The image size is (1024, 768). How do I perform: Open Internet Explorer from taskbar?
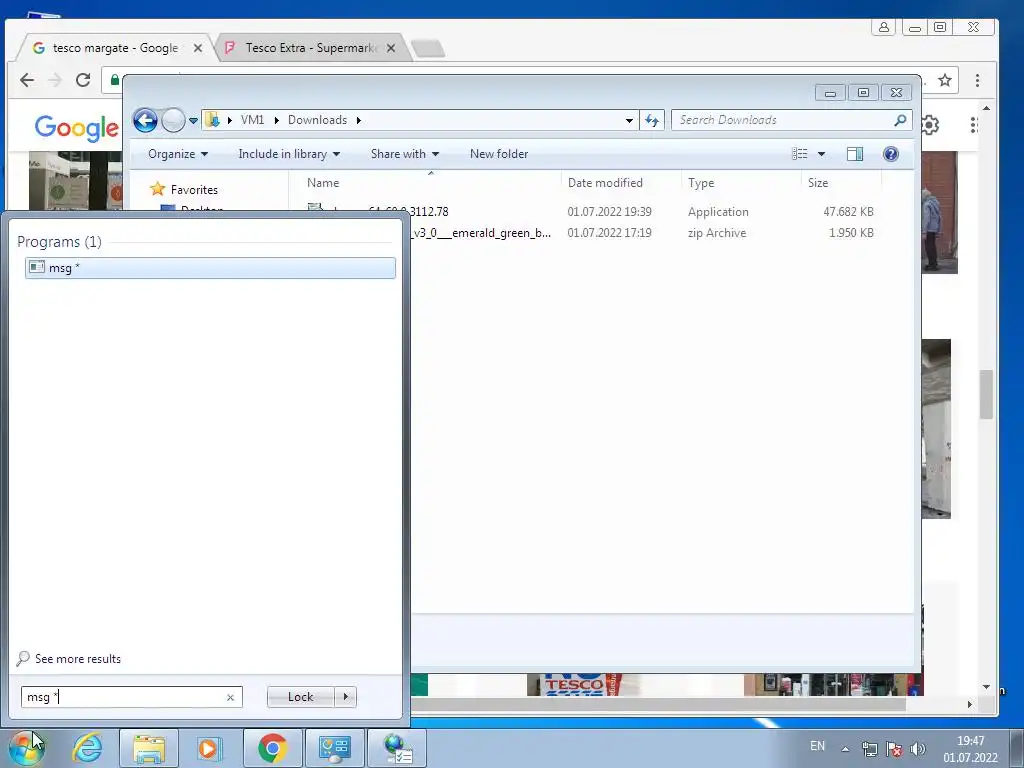tap(88, 748)
